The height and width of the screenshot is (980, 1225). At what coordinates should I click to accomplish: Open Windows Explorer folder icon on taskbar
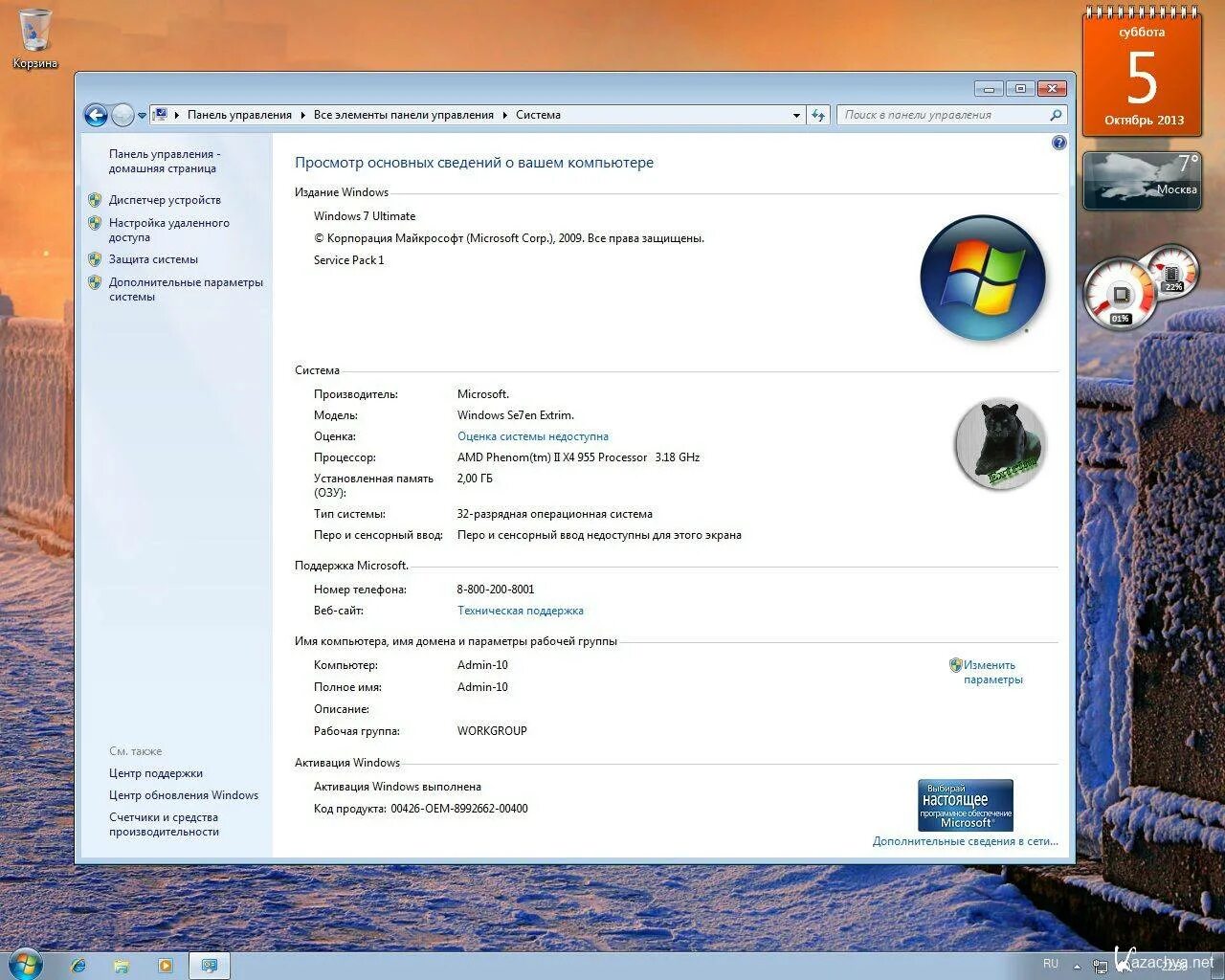coord(122,966)
